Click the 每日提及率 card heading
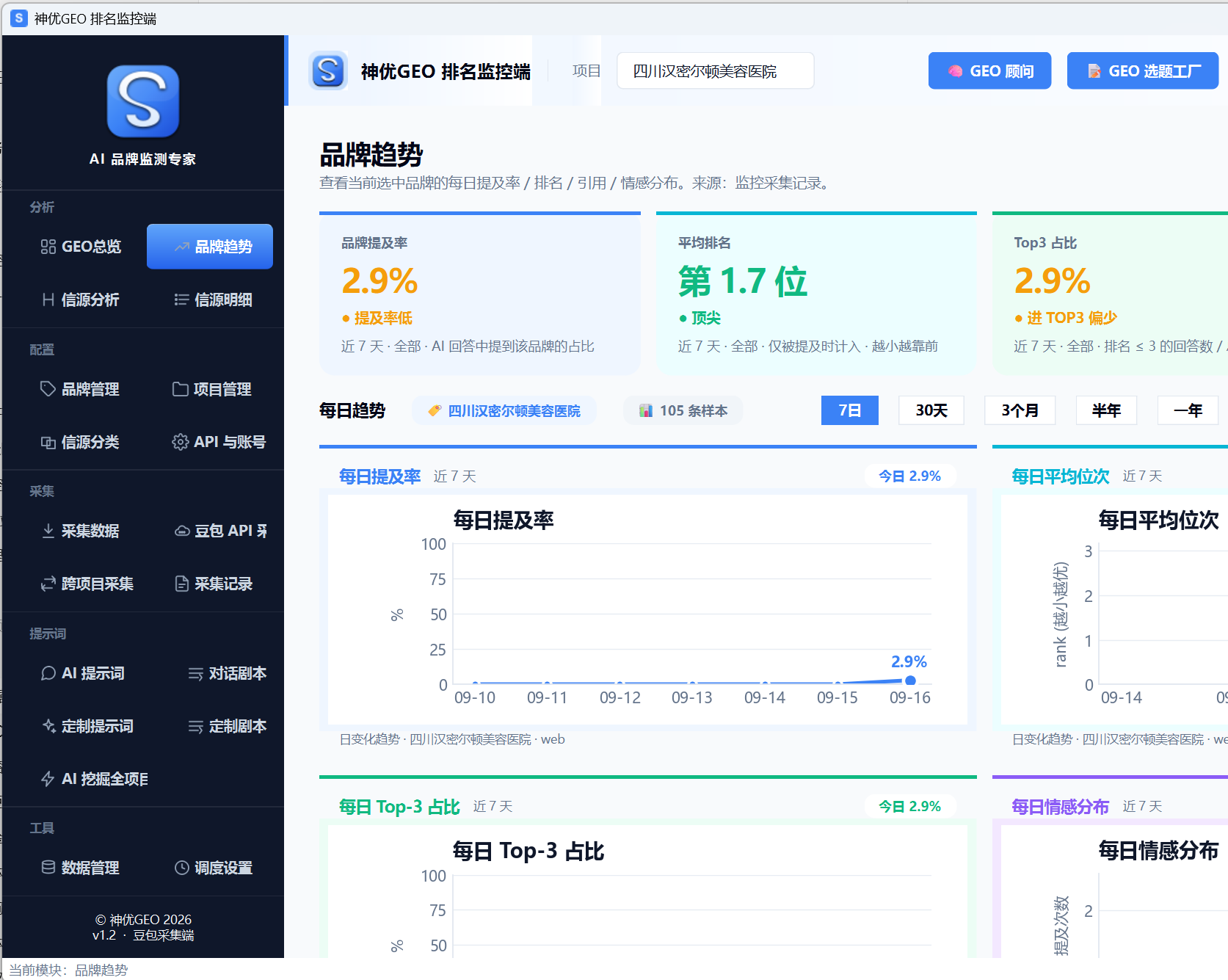The image size is (1228, 980). tap(380, 476)
